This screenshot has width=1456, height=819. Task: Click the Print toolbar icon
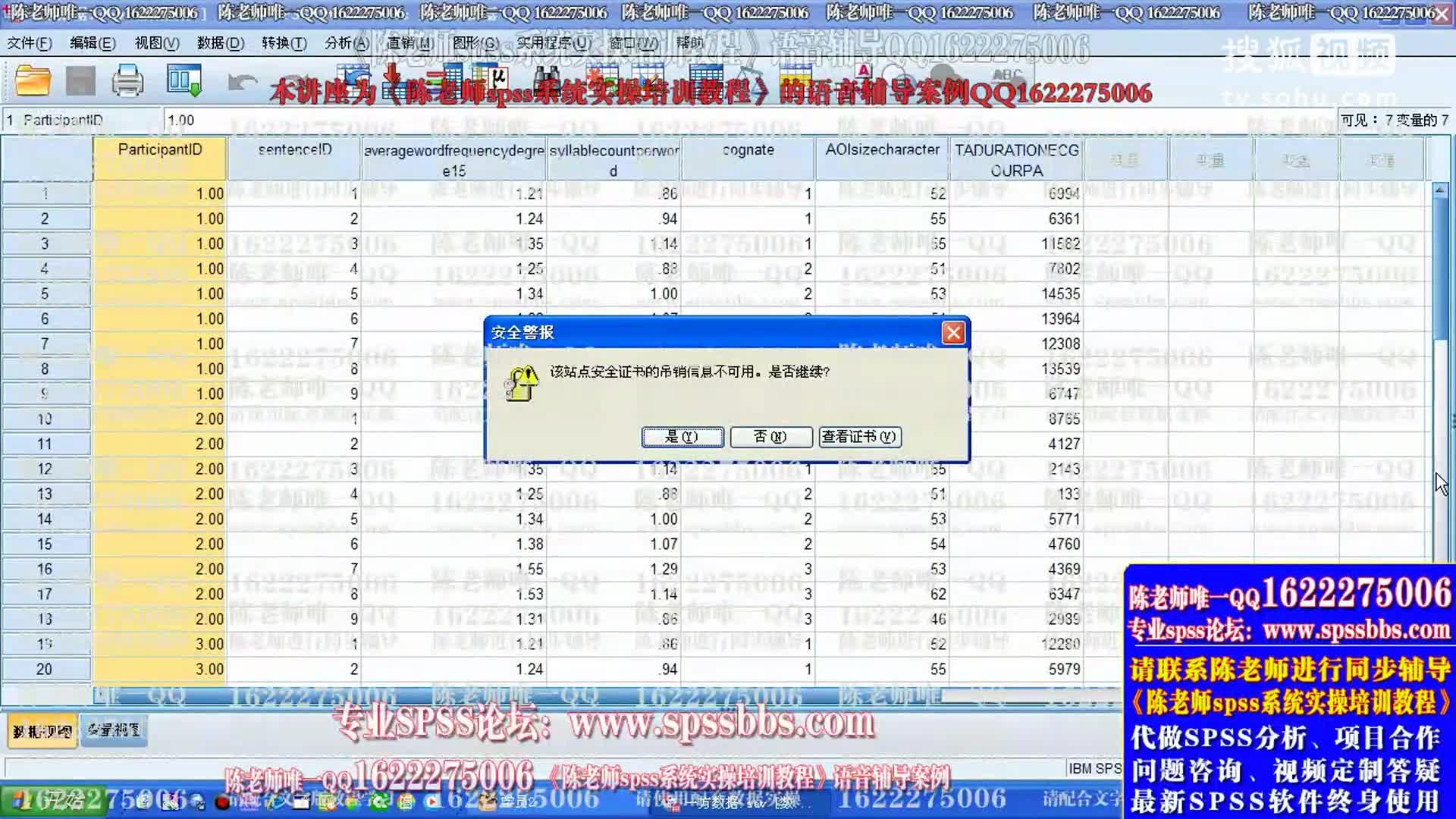[127, 80]
